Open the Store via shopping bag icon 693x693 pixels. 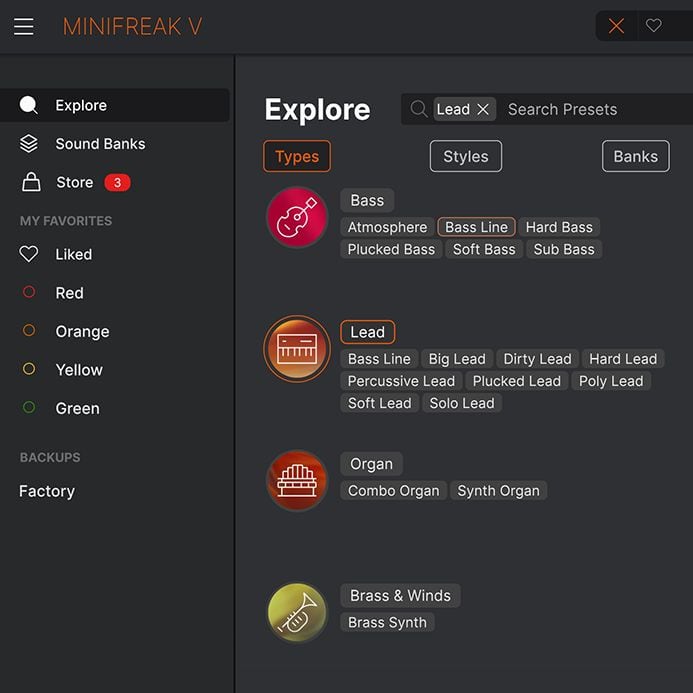point(31,182)
